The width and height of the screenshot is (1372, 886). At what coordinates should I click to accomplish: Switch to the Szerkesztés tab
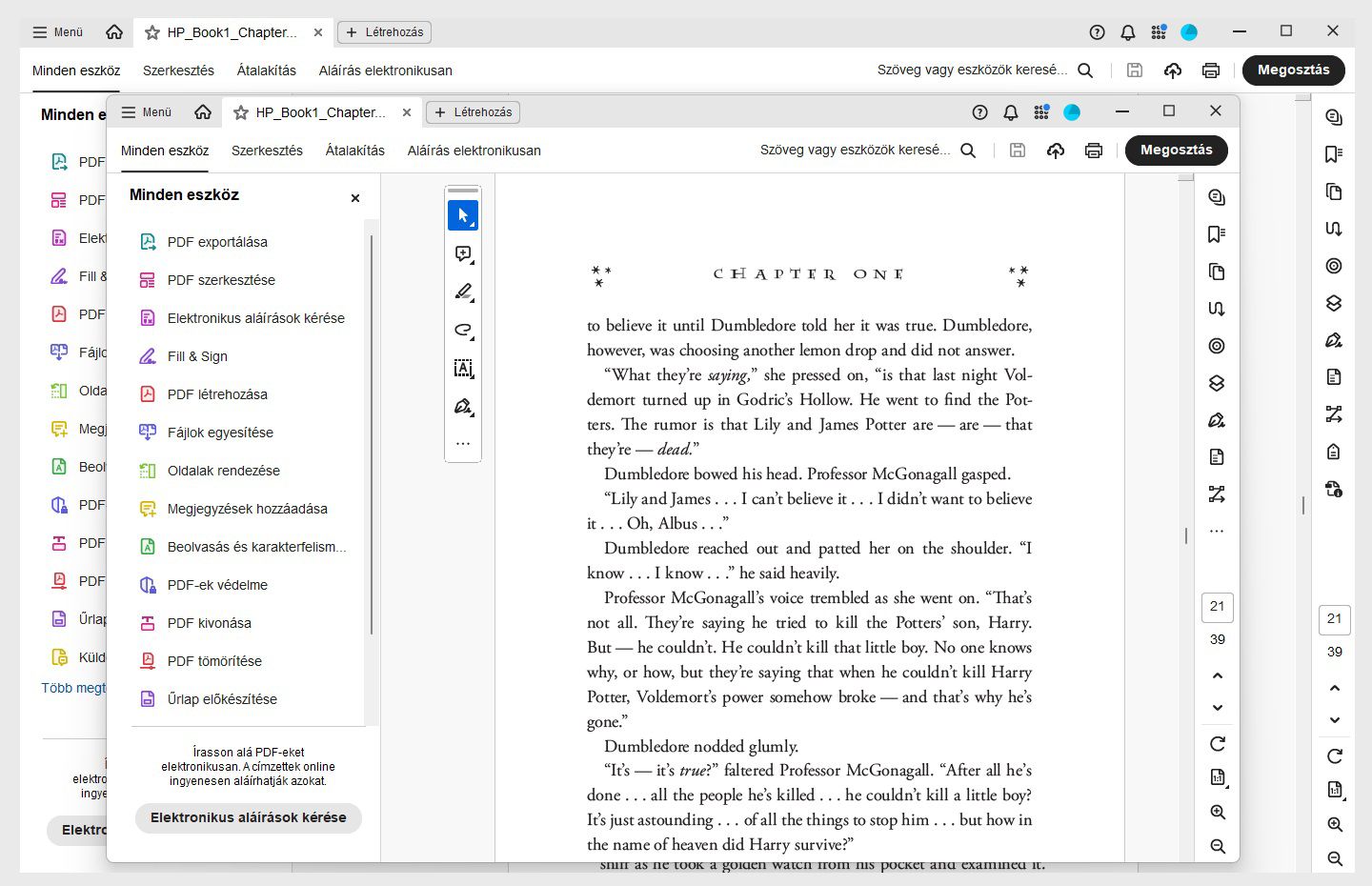[267, 151]
